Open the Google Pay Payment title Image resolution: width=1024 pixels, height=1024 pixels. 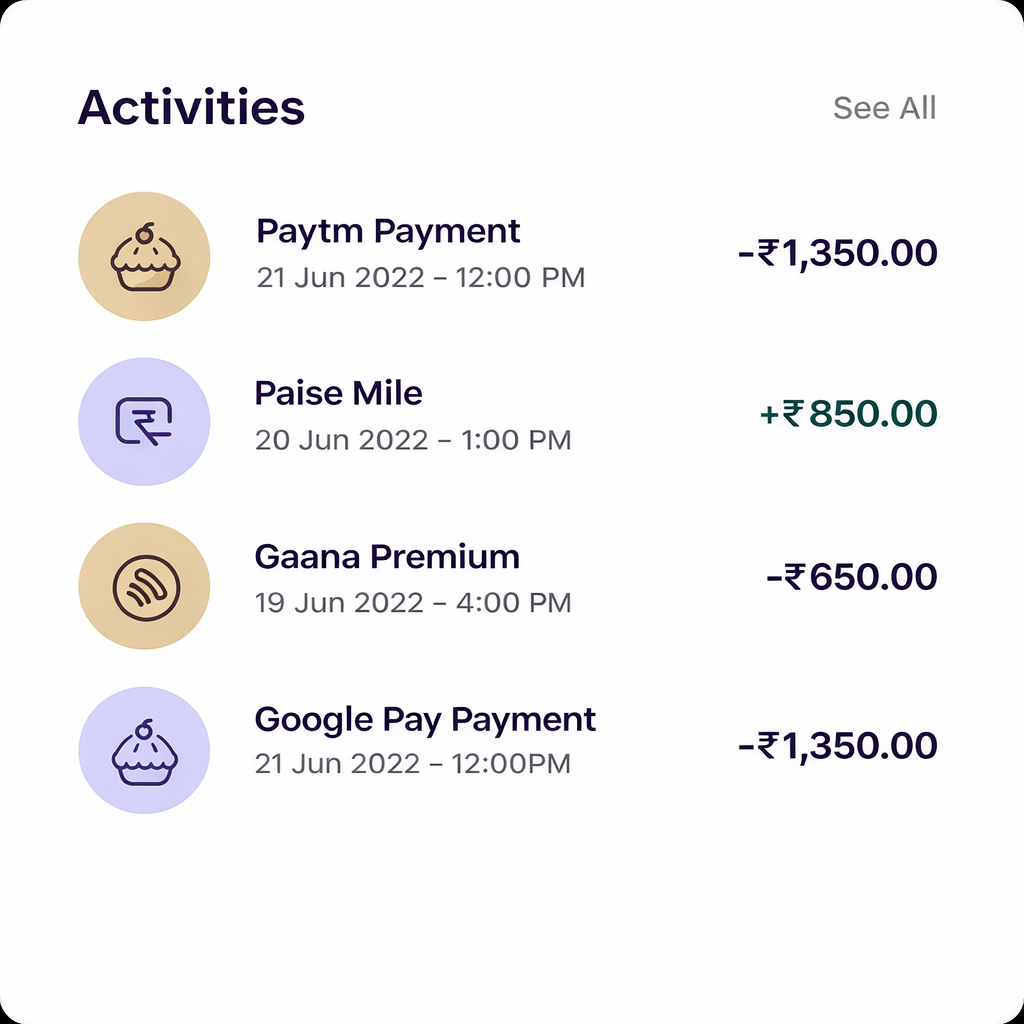pyautogui.click(x=425, y=720)
